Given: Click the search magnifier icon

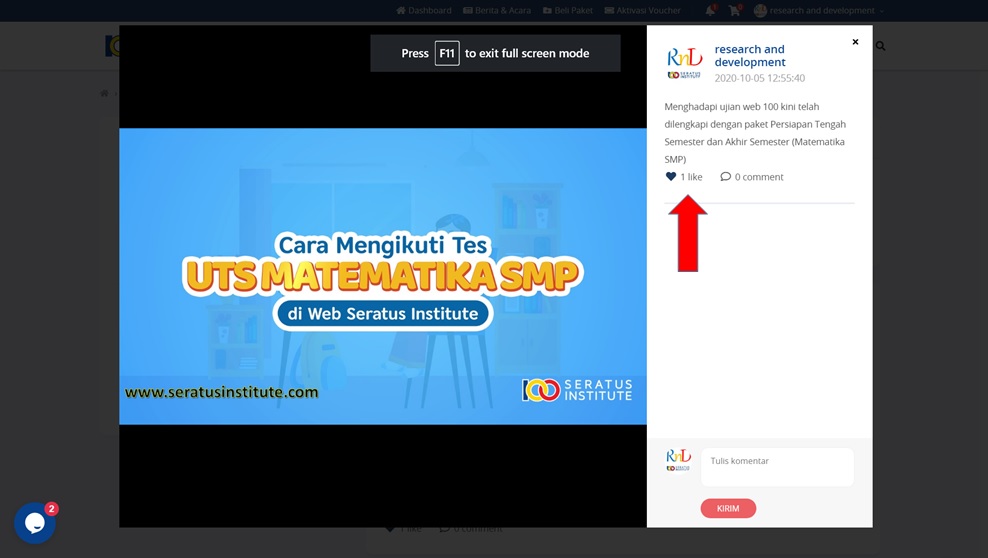Looking at the screenshot, I should click(880, 46).
